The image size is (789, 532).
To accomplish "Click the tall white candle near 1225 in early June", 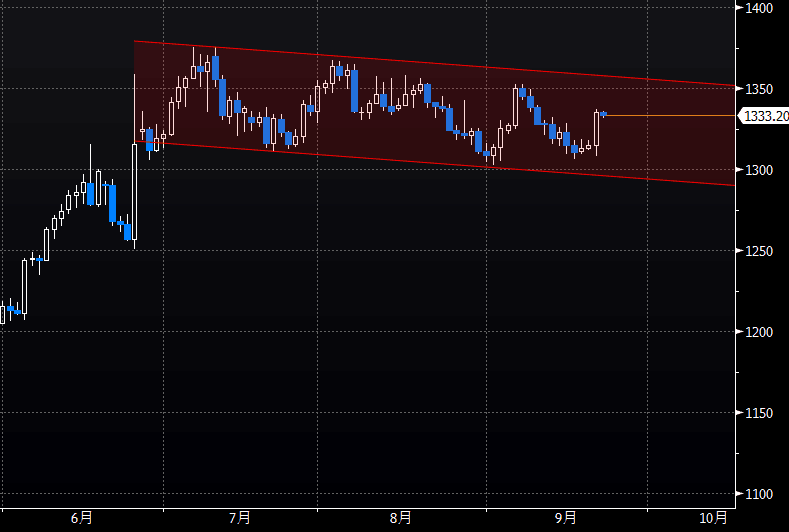I will click(25, 287).
